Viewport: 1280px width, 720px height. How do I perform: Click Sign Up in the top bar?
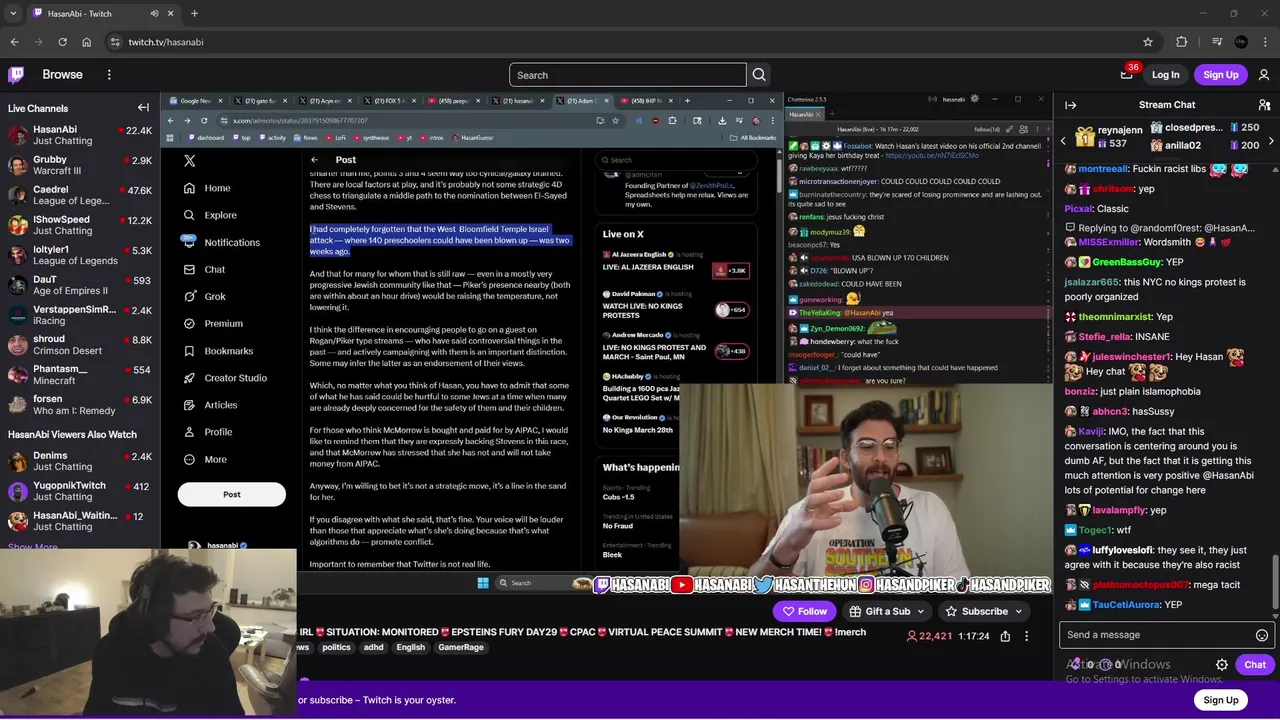point(1220,74)
